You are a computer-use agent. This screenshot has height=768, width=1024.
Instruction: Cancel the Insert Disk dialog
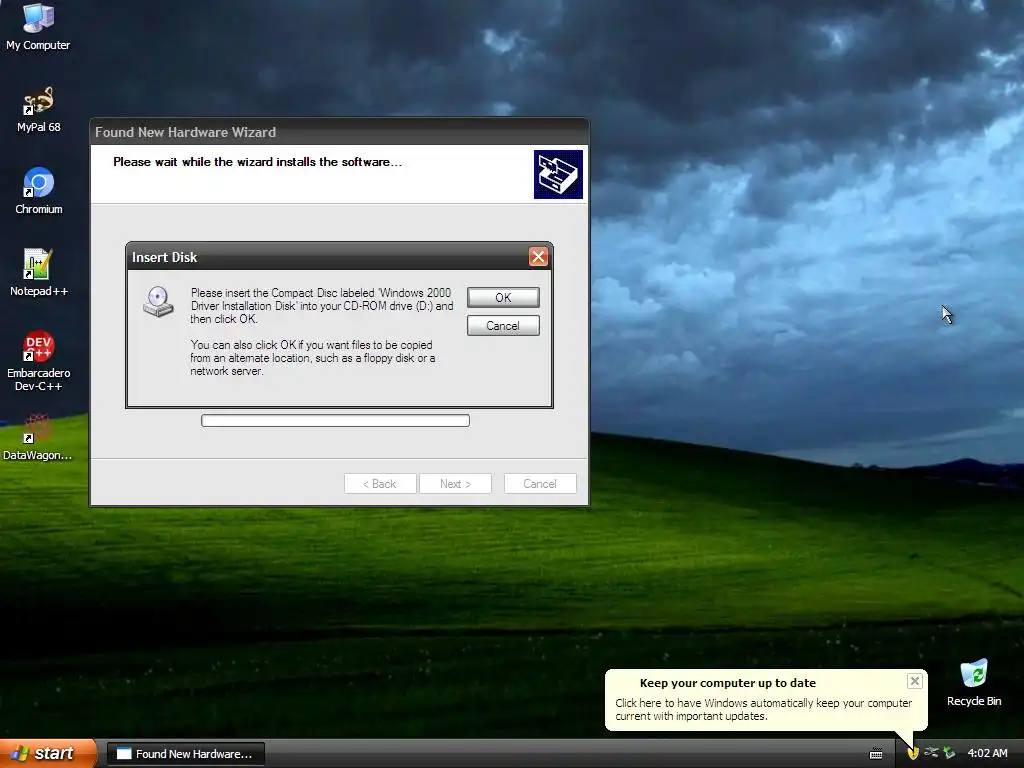click(x=503, y=325)
